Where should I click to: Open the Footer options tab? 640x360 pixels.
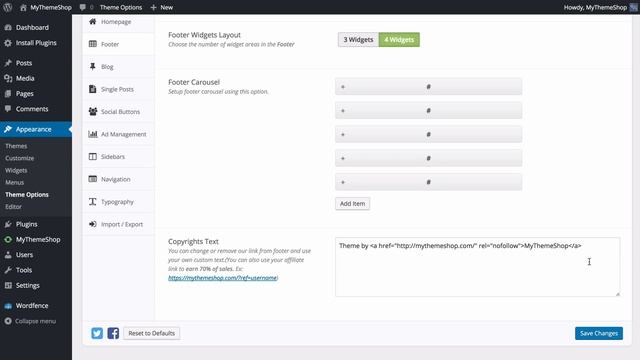(118, 44)
